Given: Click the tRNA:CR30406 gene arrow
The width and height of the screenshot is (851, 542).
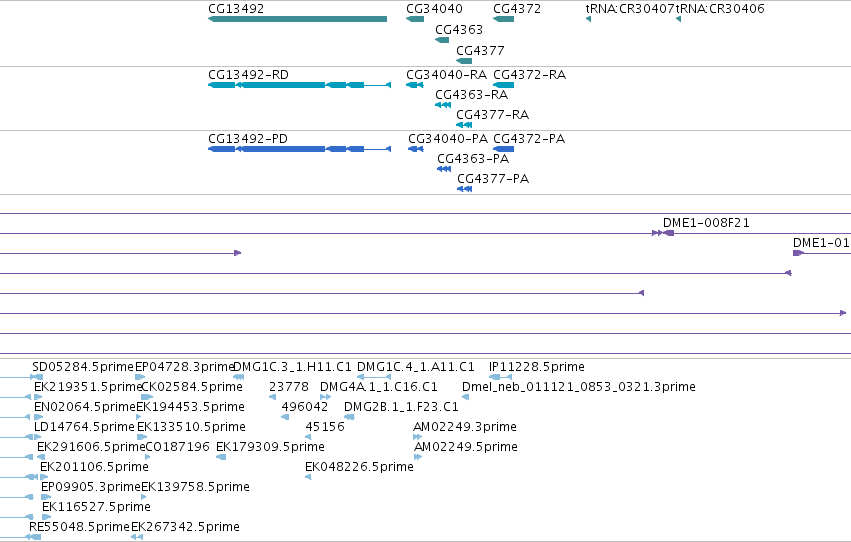Looking at the screenshot, I should coord(678,19).
